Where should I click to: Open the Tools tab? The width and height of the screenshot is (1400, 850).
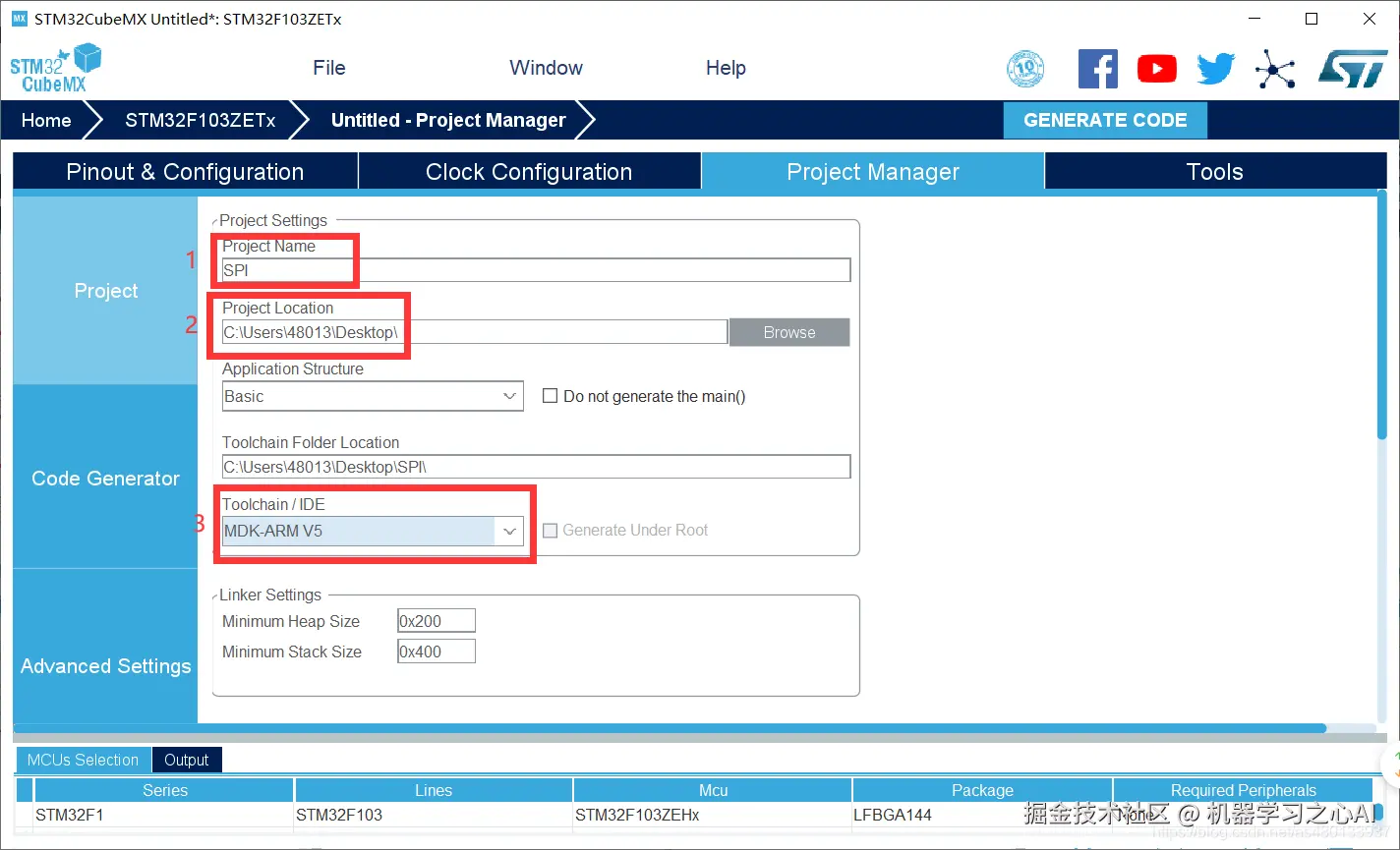point(1215,171)
